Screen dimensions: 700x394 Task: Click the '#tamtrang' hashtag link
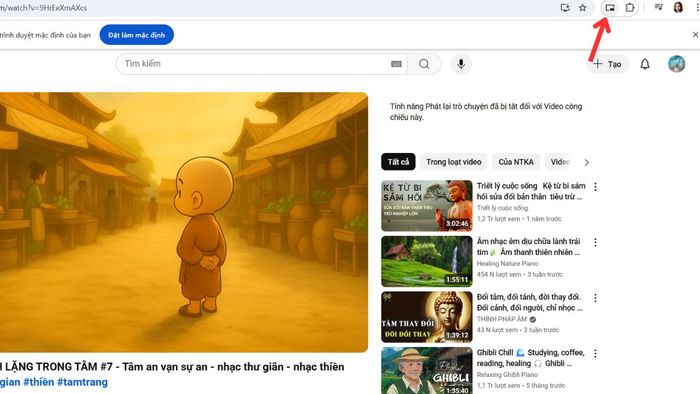tap(82, 382)
